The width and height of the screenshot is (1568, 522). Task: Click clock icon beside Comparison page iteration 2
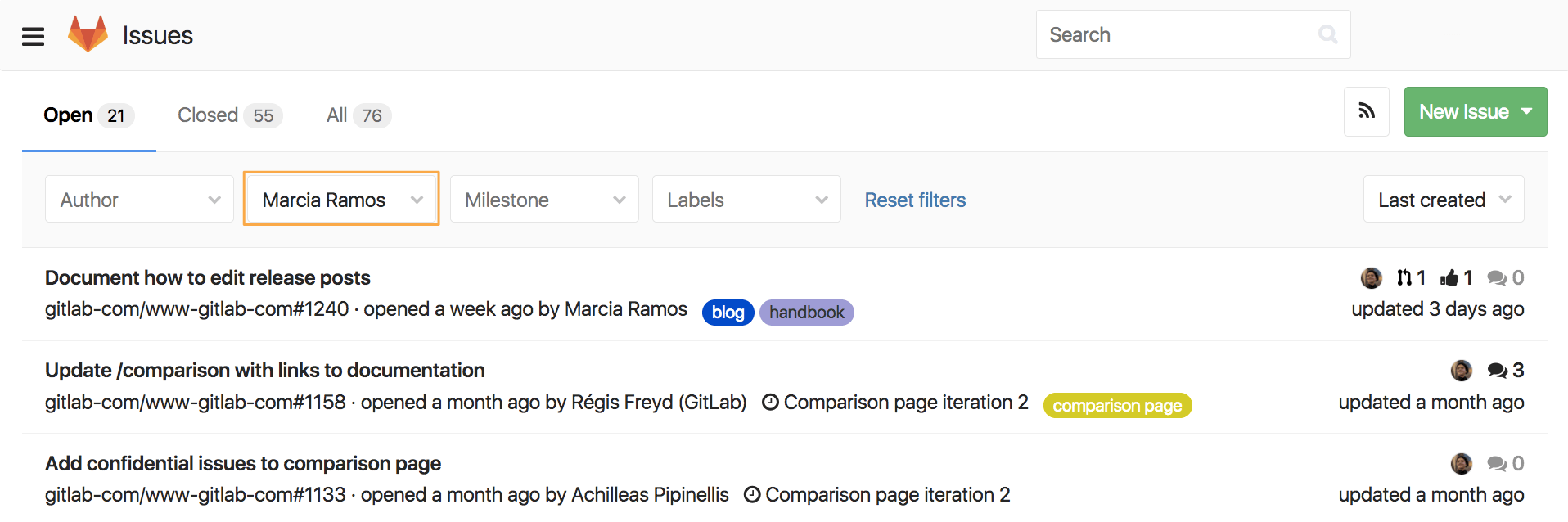coord(770,403)
